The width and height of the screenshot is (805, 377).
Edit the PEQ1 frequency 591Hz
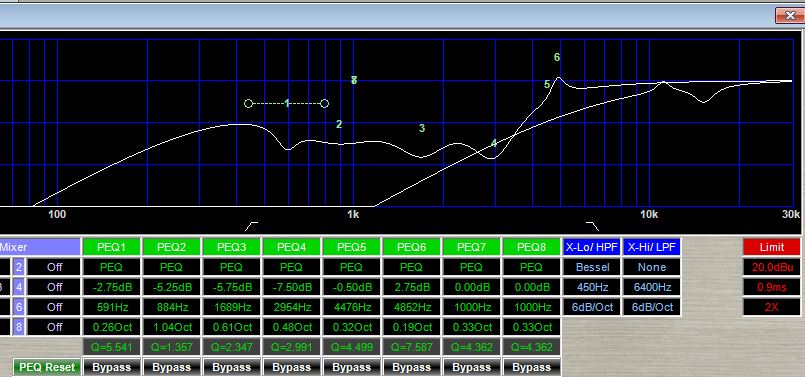tap(111, 307)
